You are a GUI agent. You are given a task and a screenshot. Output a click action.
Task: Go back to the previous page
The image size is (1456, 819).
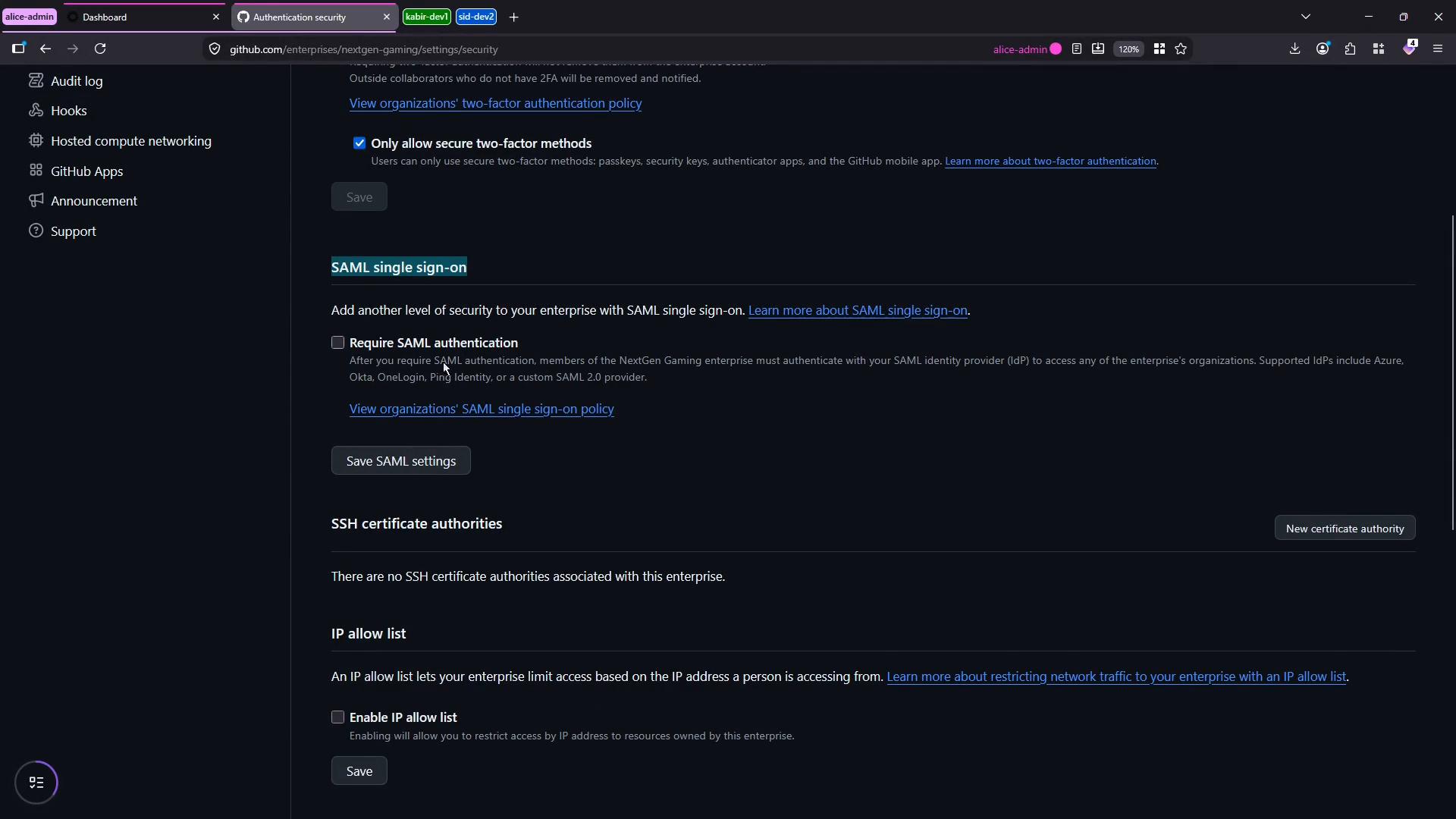coord(45,49)
